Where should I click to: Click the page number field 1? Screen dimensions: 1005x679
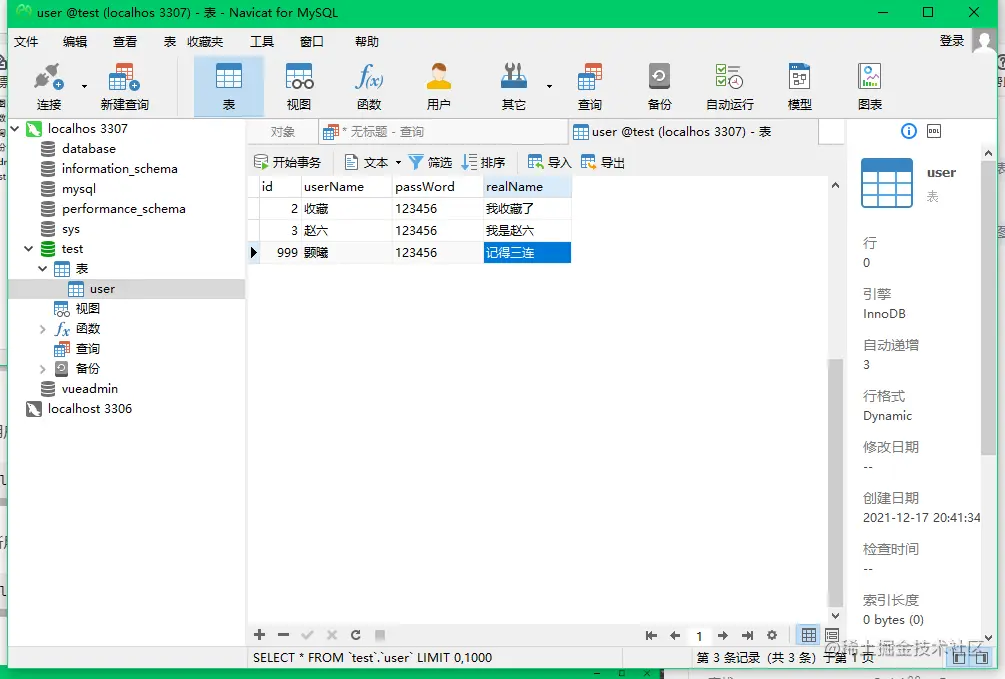coord(699,635)
